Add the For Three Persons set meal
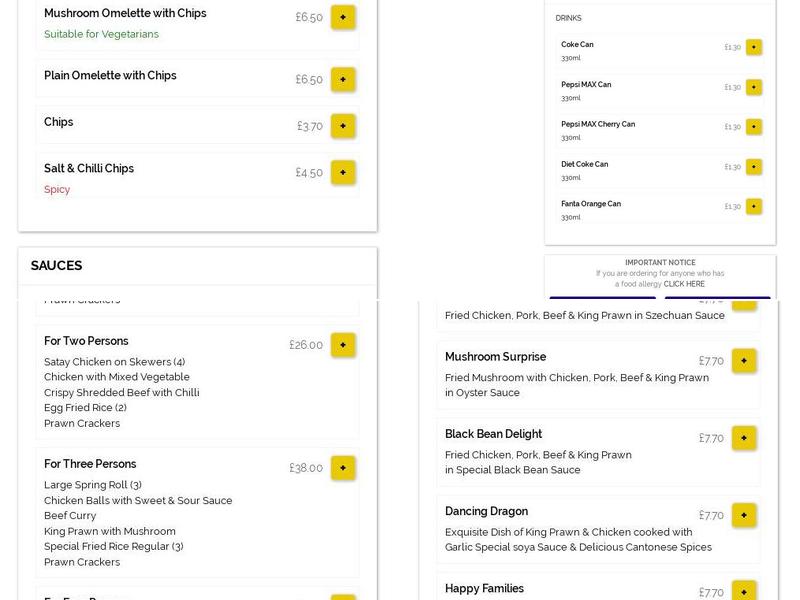Viewport: 800px width, 600px height. pyautogui.click(x=343, y=467)
